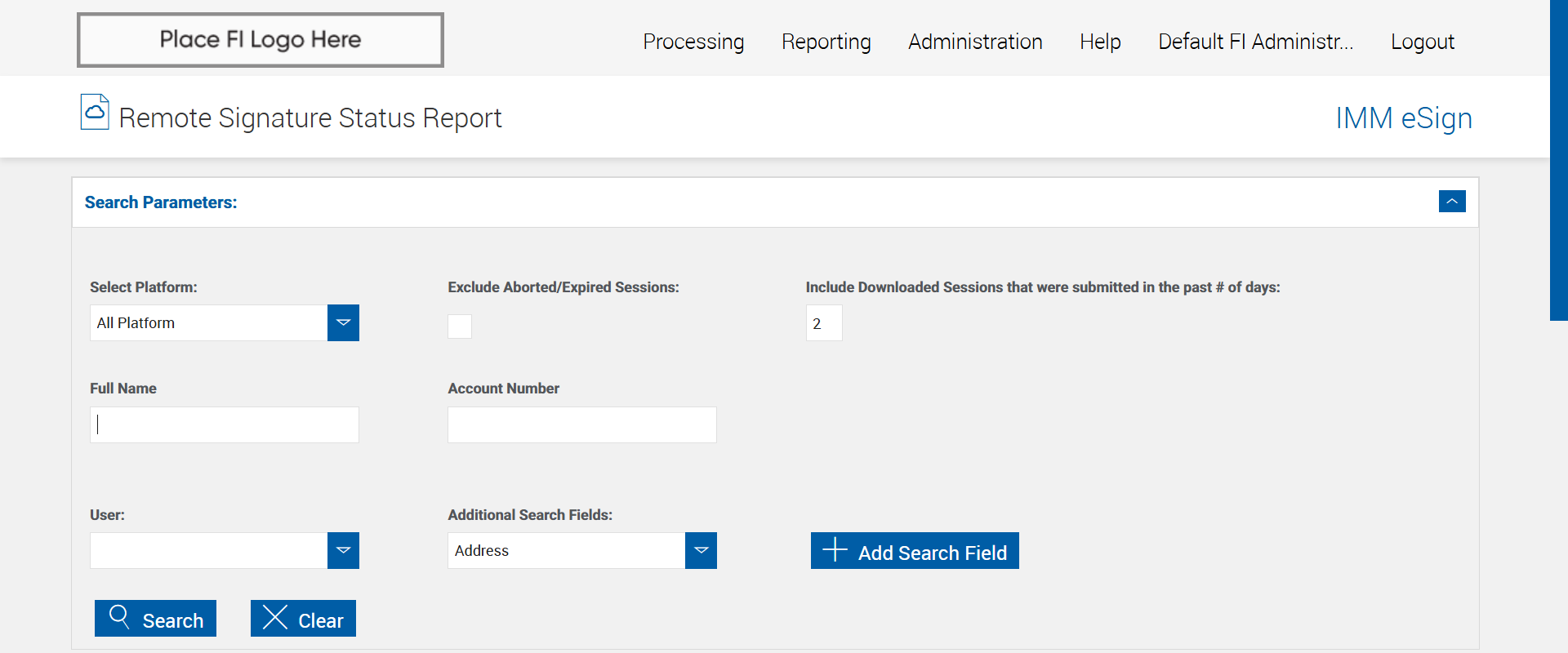Screen dimensions: 1568x653
Task: Open the Processing menu
Action: (x=693, y=42)
